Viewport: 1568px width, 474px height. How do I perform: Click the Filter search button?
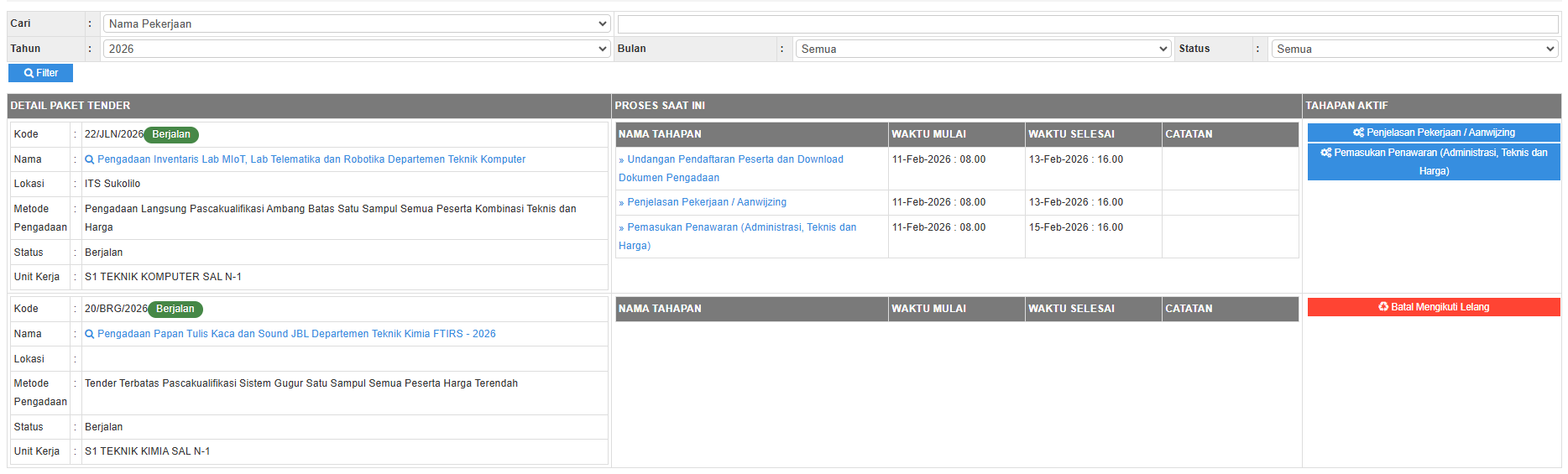(40, 73)
